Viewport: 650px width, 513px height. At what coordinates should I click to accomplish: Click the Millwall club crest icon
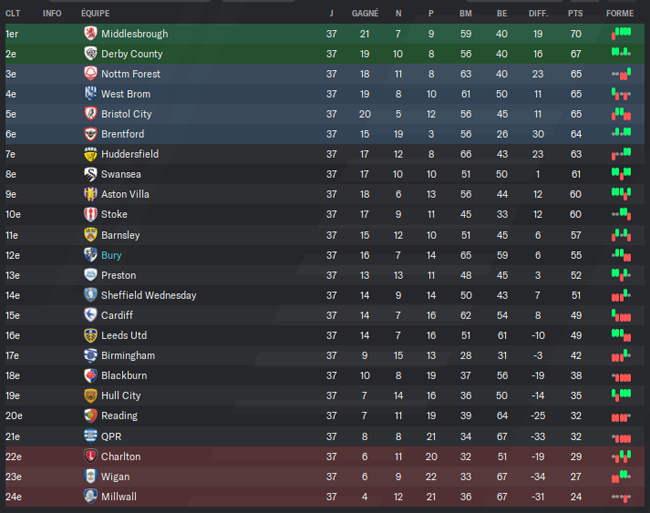[90, 496]
